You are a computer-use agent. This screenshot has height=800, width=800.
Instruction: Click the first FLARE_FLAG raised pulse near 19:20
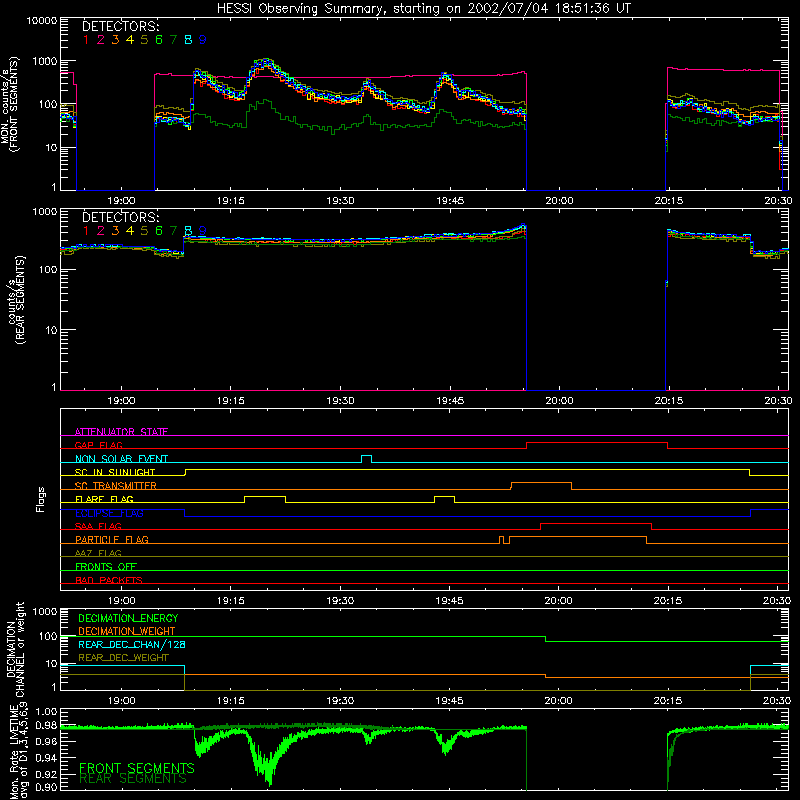265,497
